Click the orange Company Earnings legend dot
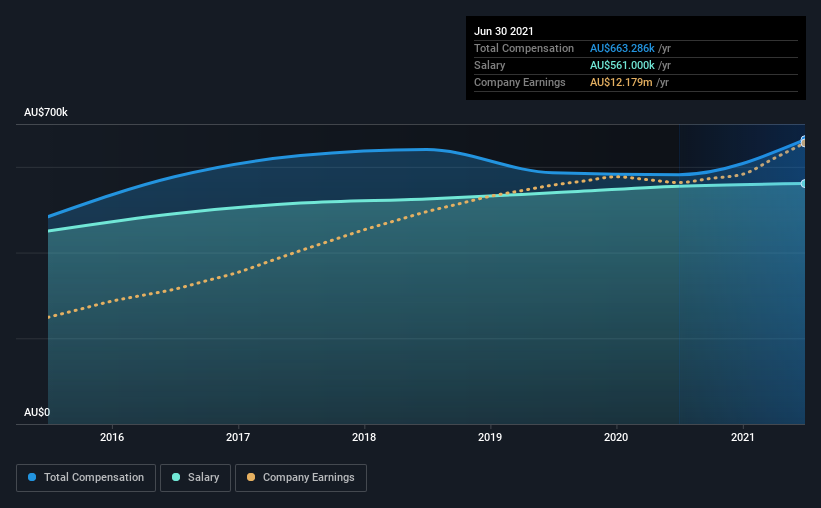Image resolution: width=821 pixels, height=508 pixels. click(x=251, y=477)
